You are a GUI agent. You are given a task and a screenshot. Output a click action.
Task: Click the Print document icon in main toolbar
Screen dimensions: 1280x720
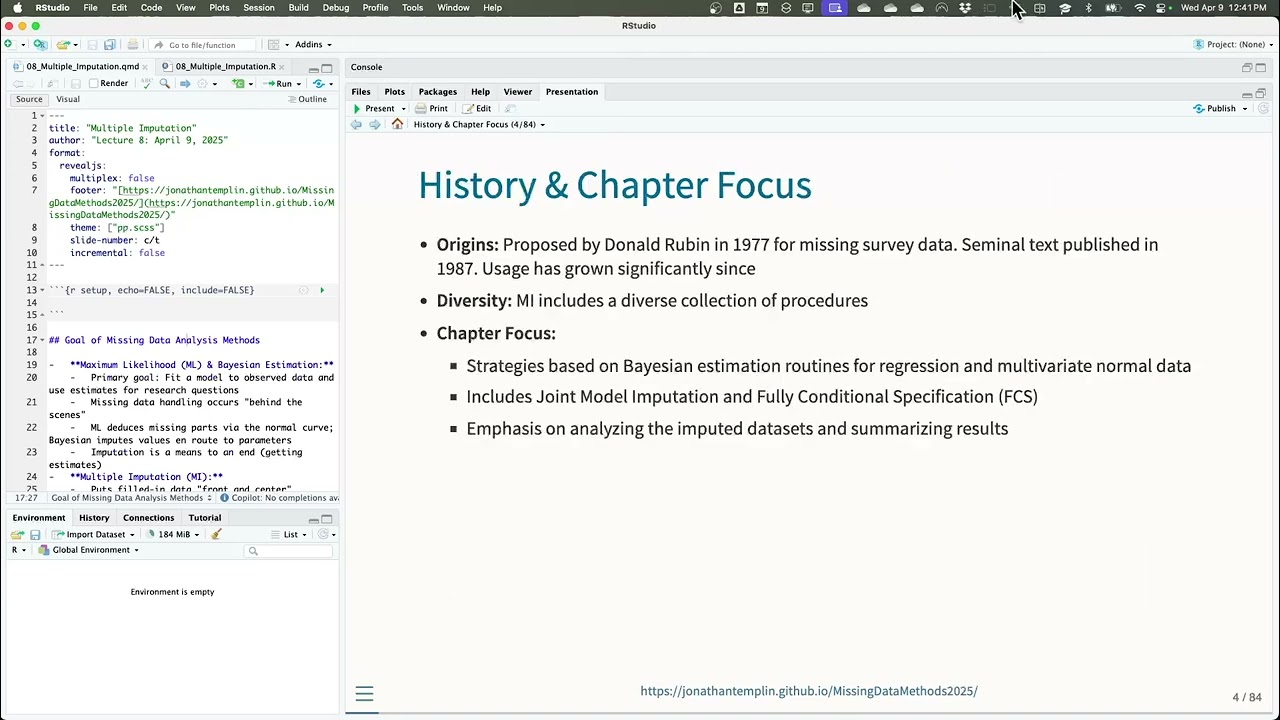[x=133, y=44]
